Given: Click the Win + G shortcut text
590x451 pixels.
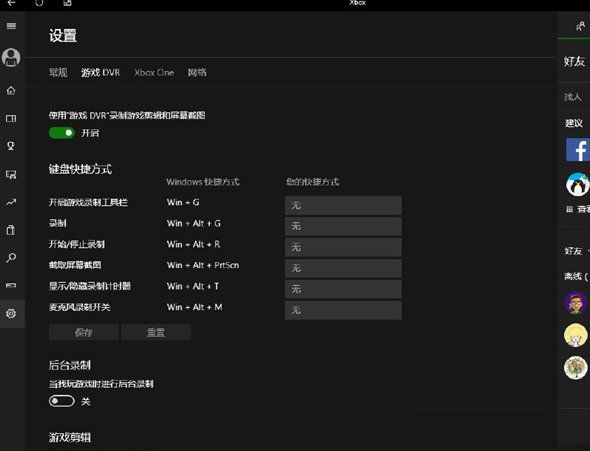Looking at the screenshot, I should (x=183, y=202).
